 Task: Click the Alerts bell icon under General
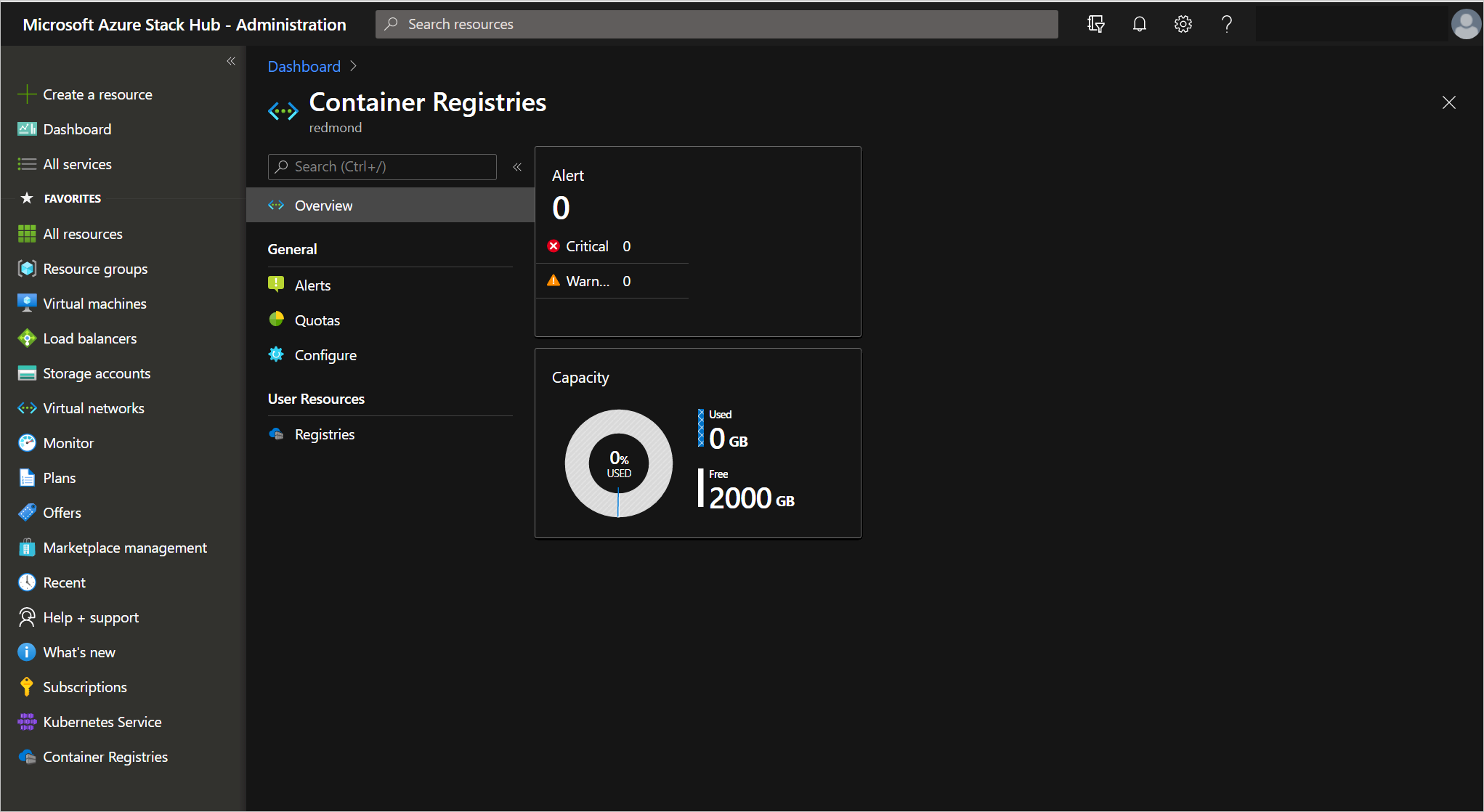pyautogui.click(x=276, y=285)
